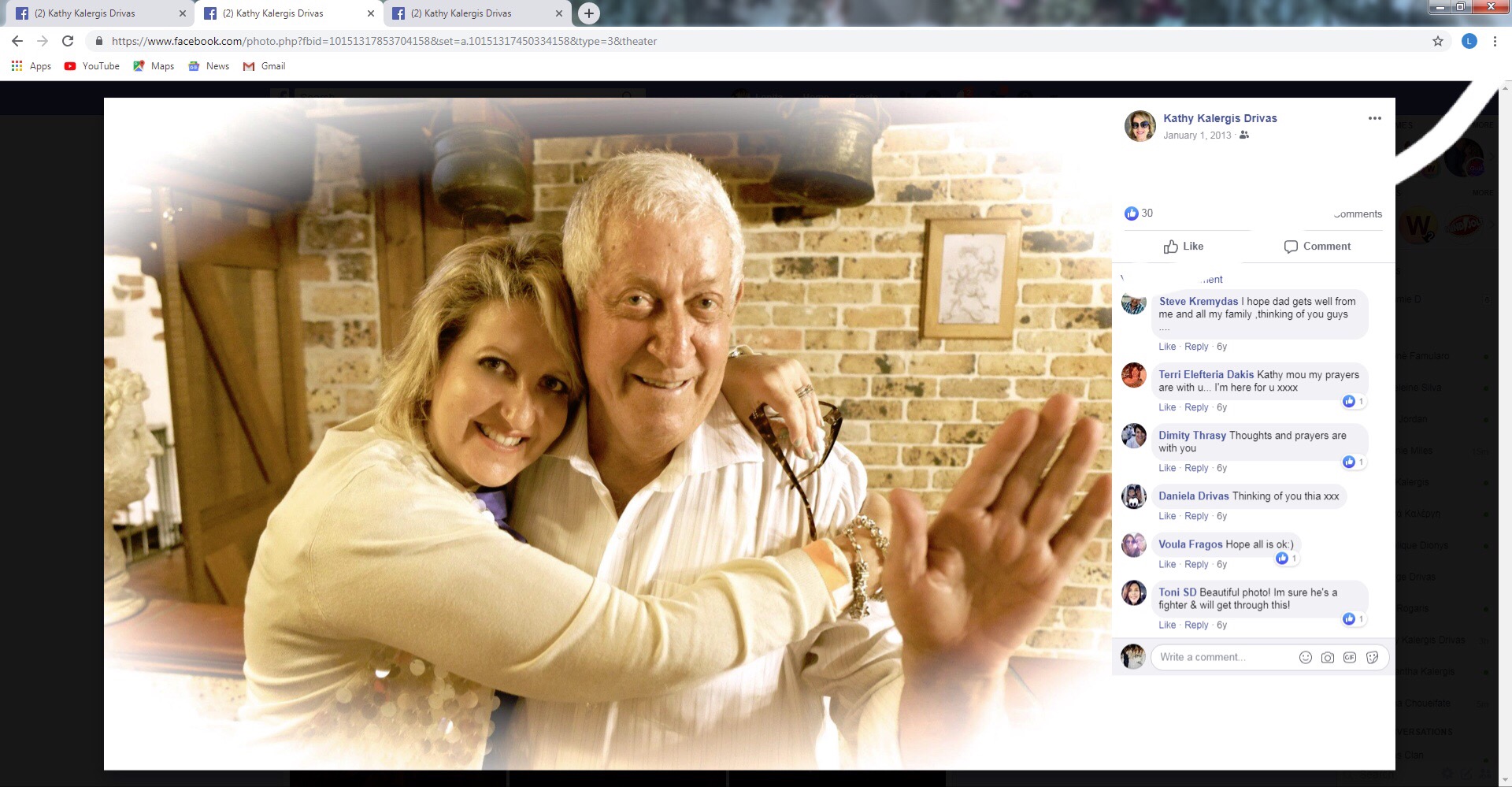The width and height of the screenshot is (1512, 787).
Task: Open the Apps bookmark shortcut
Action: [31, 66]
